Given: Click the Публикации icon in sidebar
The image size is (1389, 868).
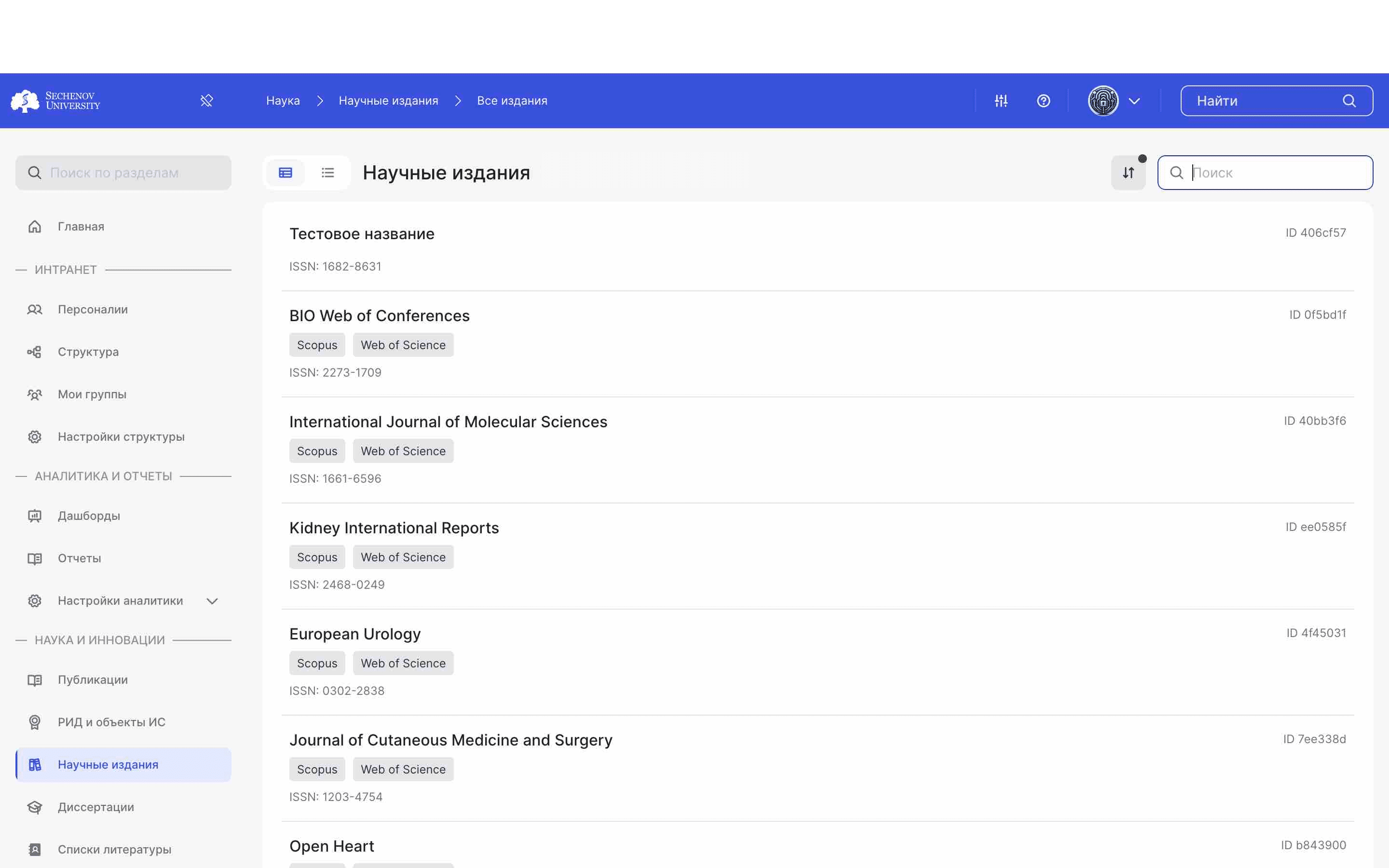Looking at the screenshot, I should [x=34, y=680].
